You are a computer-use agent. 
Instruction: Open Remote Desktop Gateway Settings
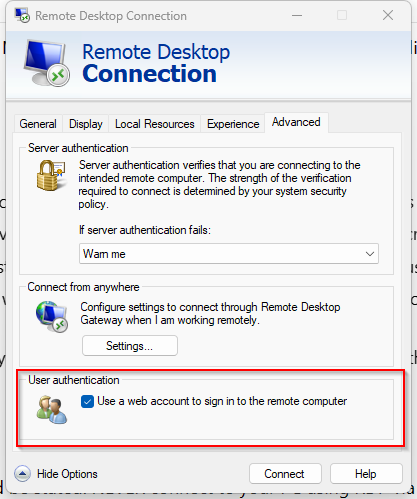tap(130, 346)
